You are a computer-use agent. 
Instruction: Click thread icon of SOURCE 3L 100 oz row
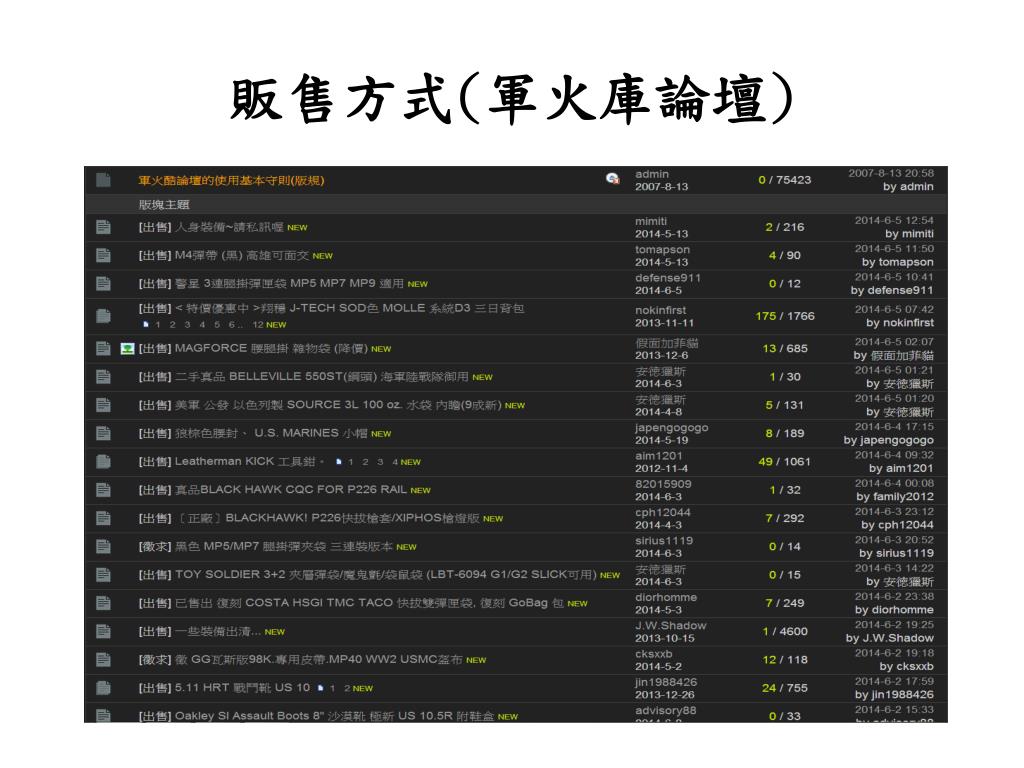click(x=103, y=405)
